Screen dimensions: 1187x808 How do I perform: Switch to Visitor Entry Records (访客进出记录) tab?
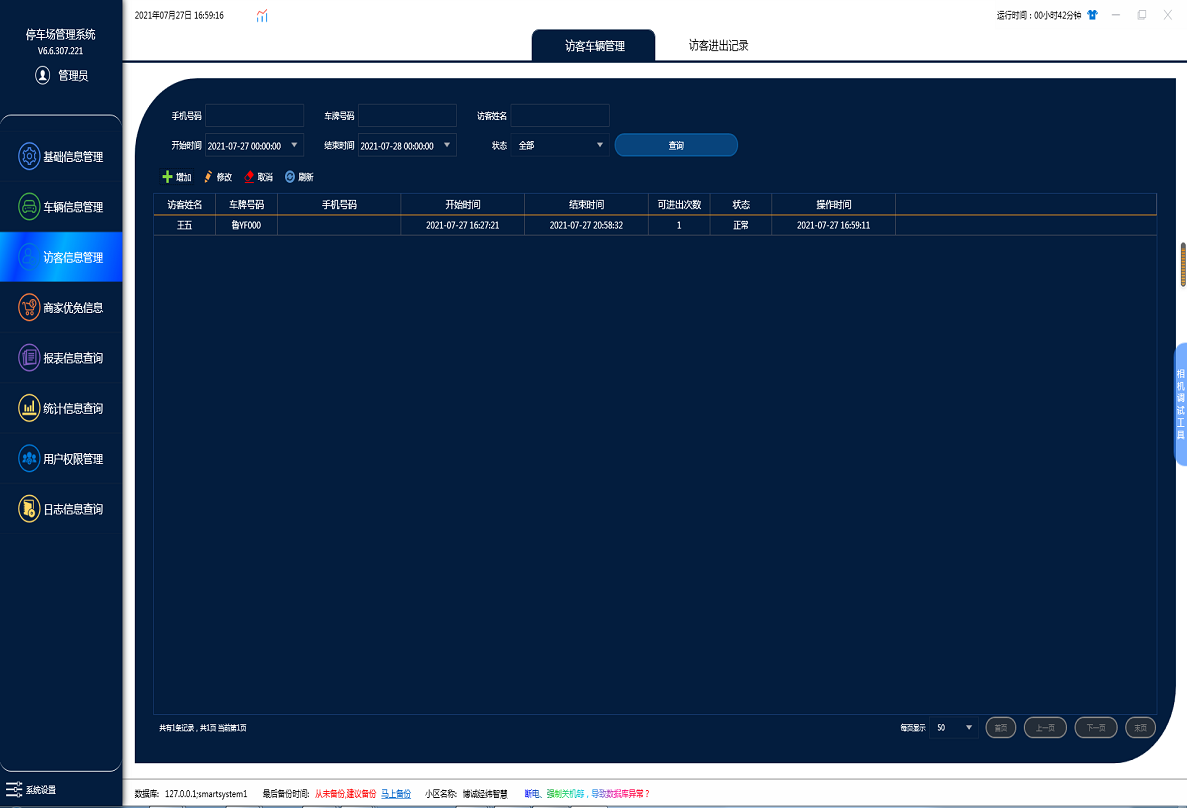(x=718, y=46)
